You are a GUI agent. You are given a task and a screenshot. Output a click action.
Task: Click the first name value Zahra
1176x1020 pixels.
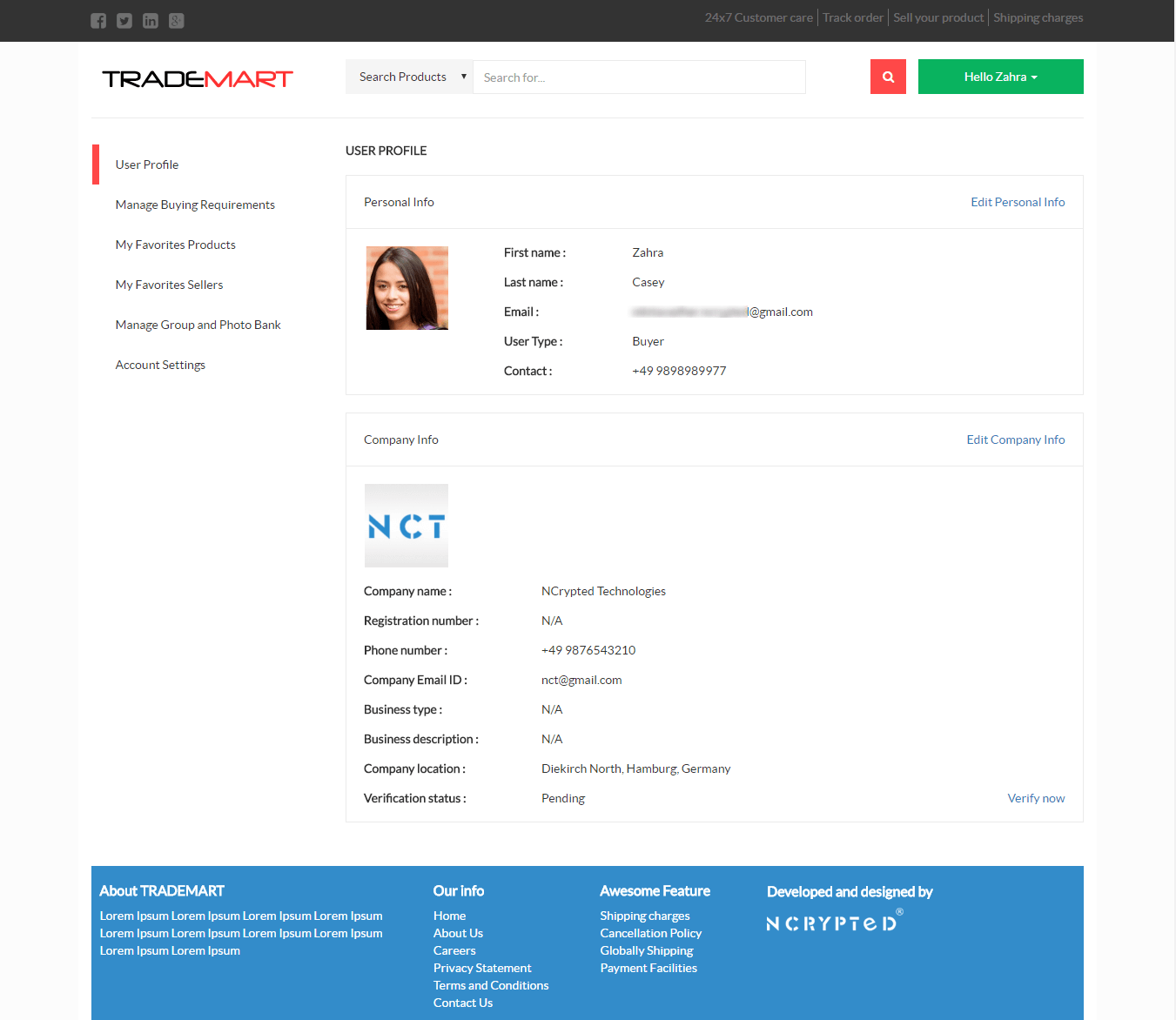(648, 252)
